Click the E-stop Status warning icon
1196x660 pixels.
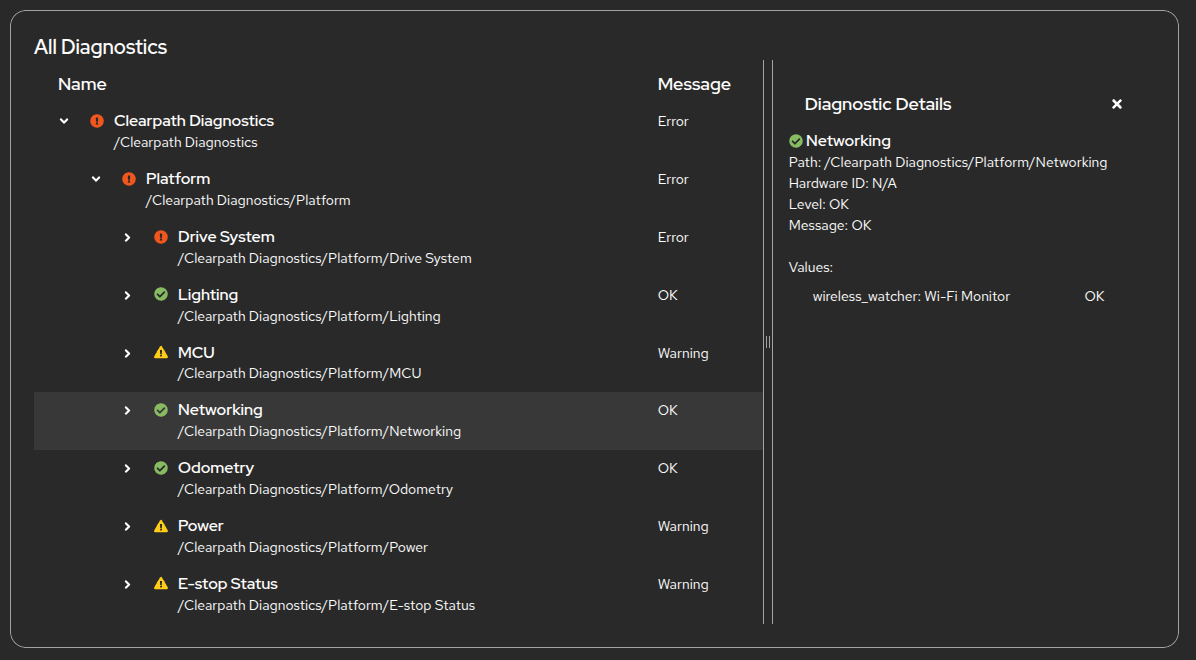[x=161, y=584]
